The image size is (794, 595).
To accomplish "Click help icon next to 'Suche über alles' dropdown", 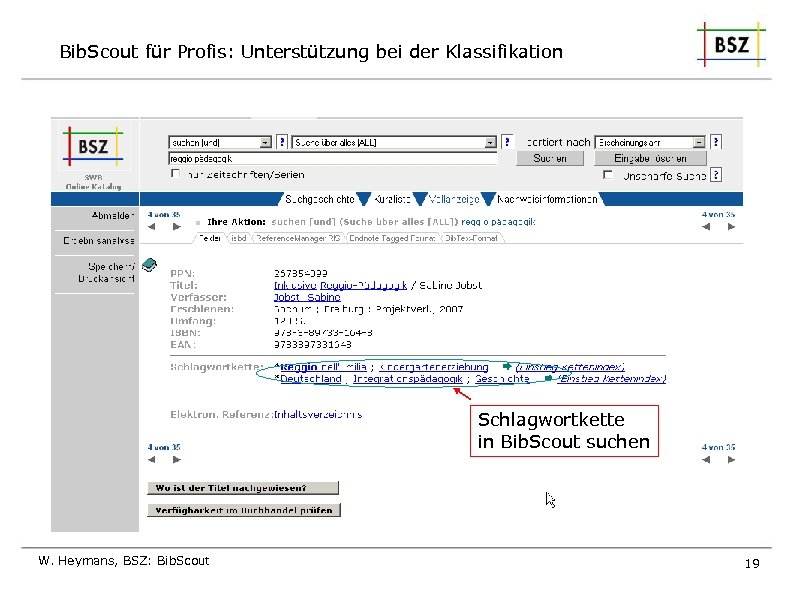I will tap(507, 142).
